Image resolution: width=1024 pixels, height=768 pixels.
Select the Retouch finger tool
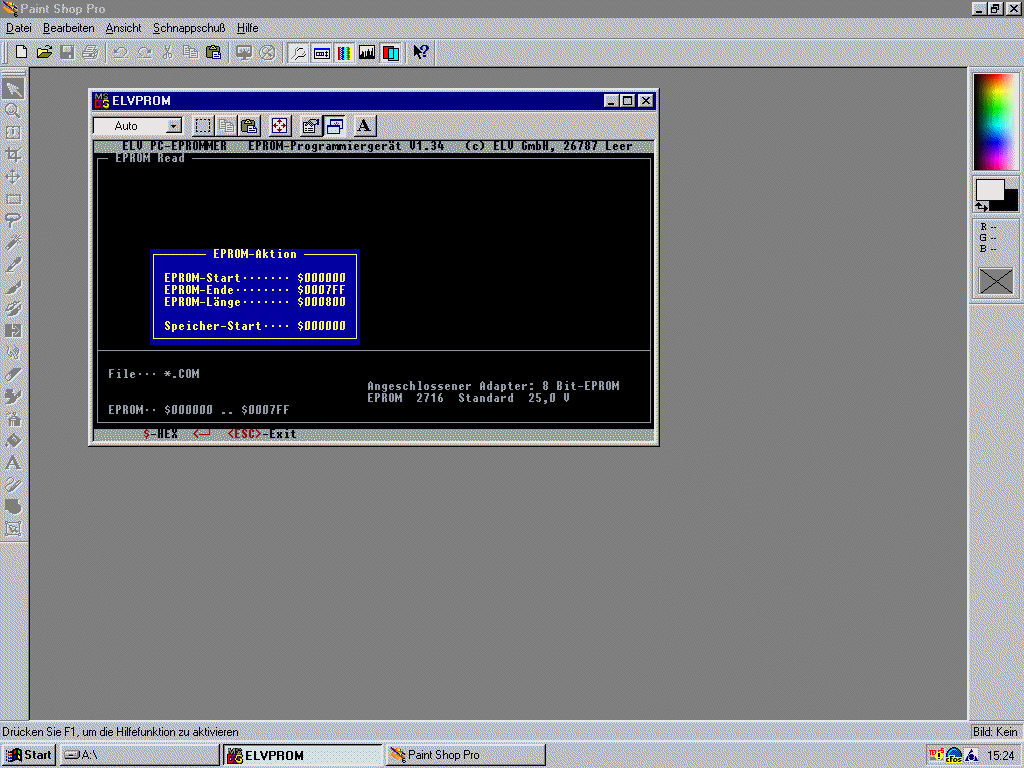point(13,353)
